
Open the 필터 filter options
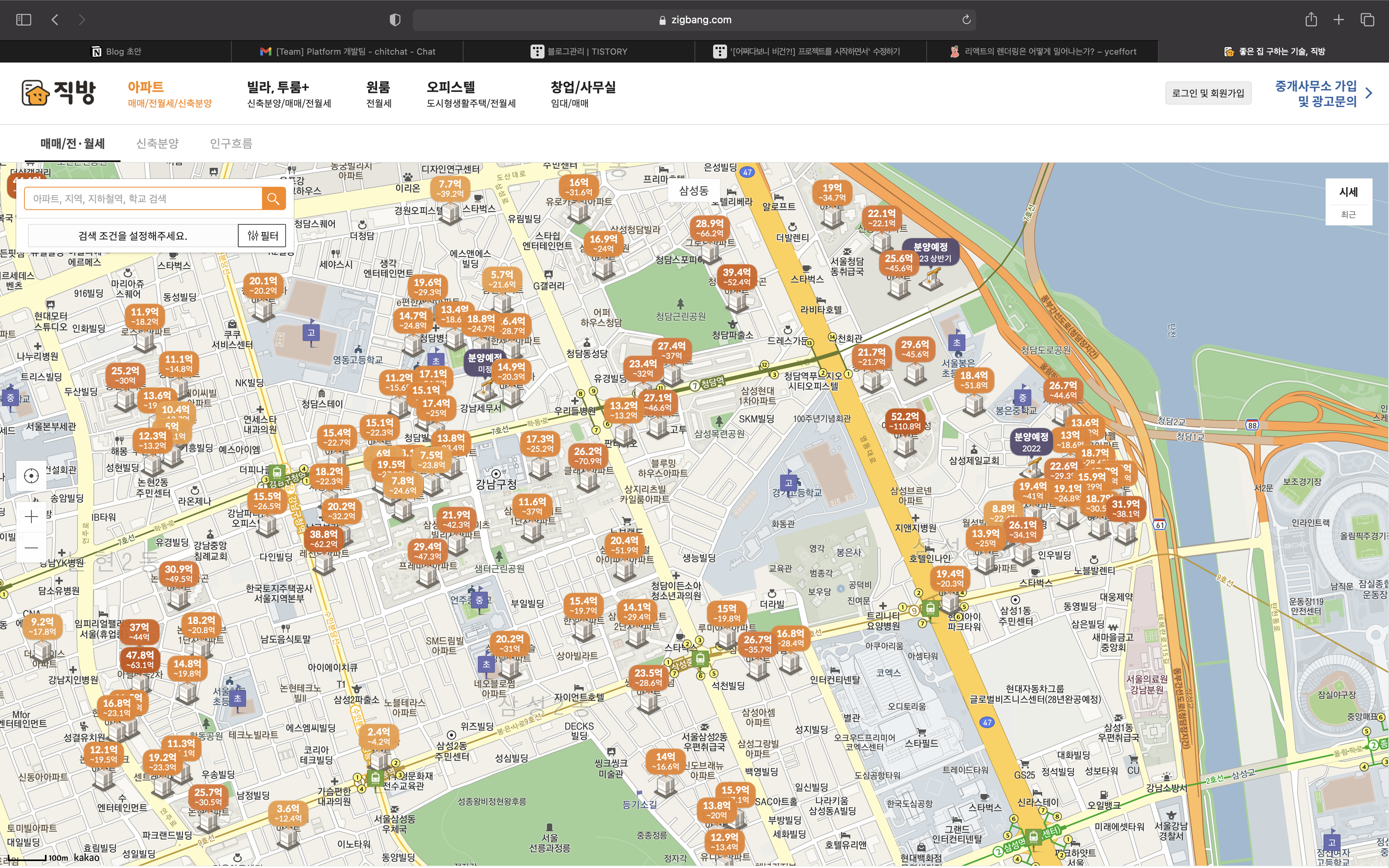262,236
